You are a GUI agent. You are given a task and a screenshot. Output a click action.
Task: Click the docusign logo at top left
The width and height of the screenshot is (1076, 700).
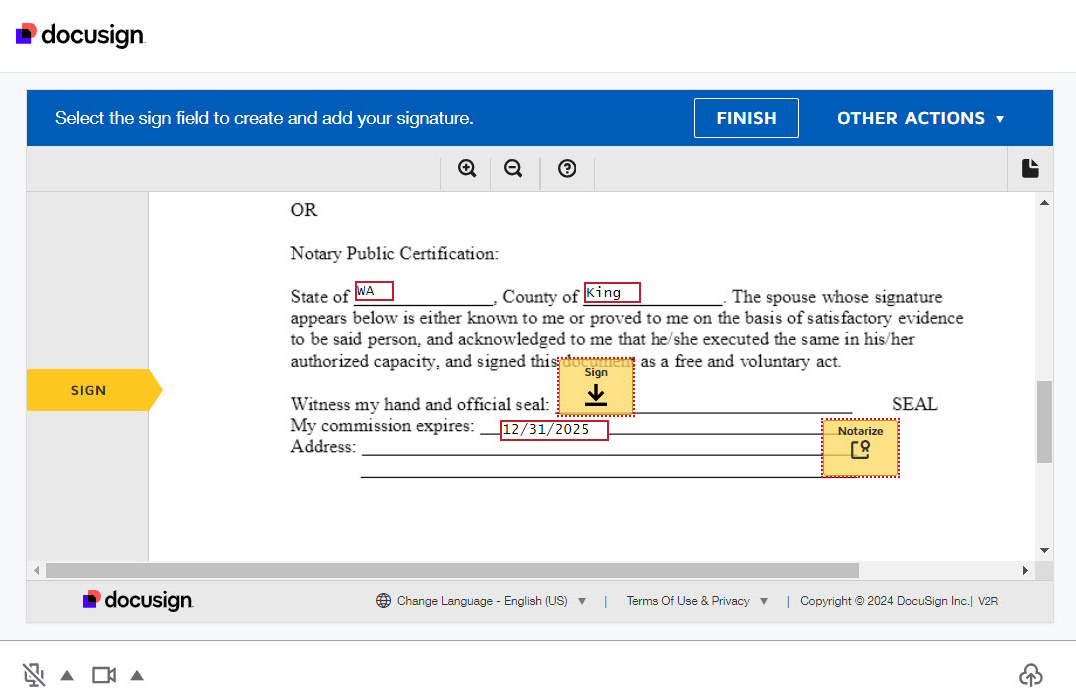tap(80, 33)
